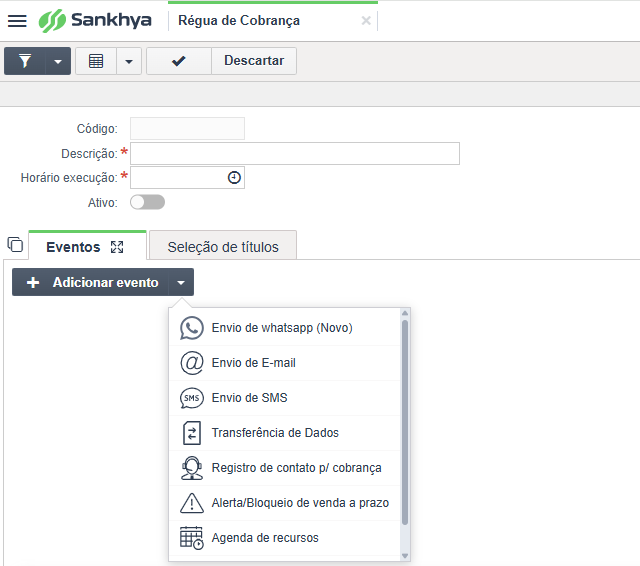
Task: Confirm with the checkmark save button
Action: tap(179, 61)
